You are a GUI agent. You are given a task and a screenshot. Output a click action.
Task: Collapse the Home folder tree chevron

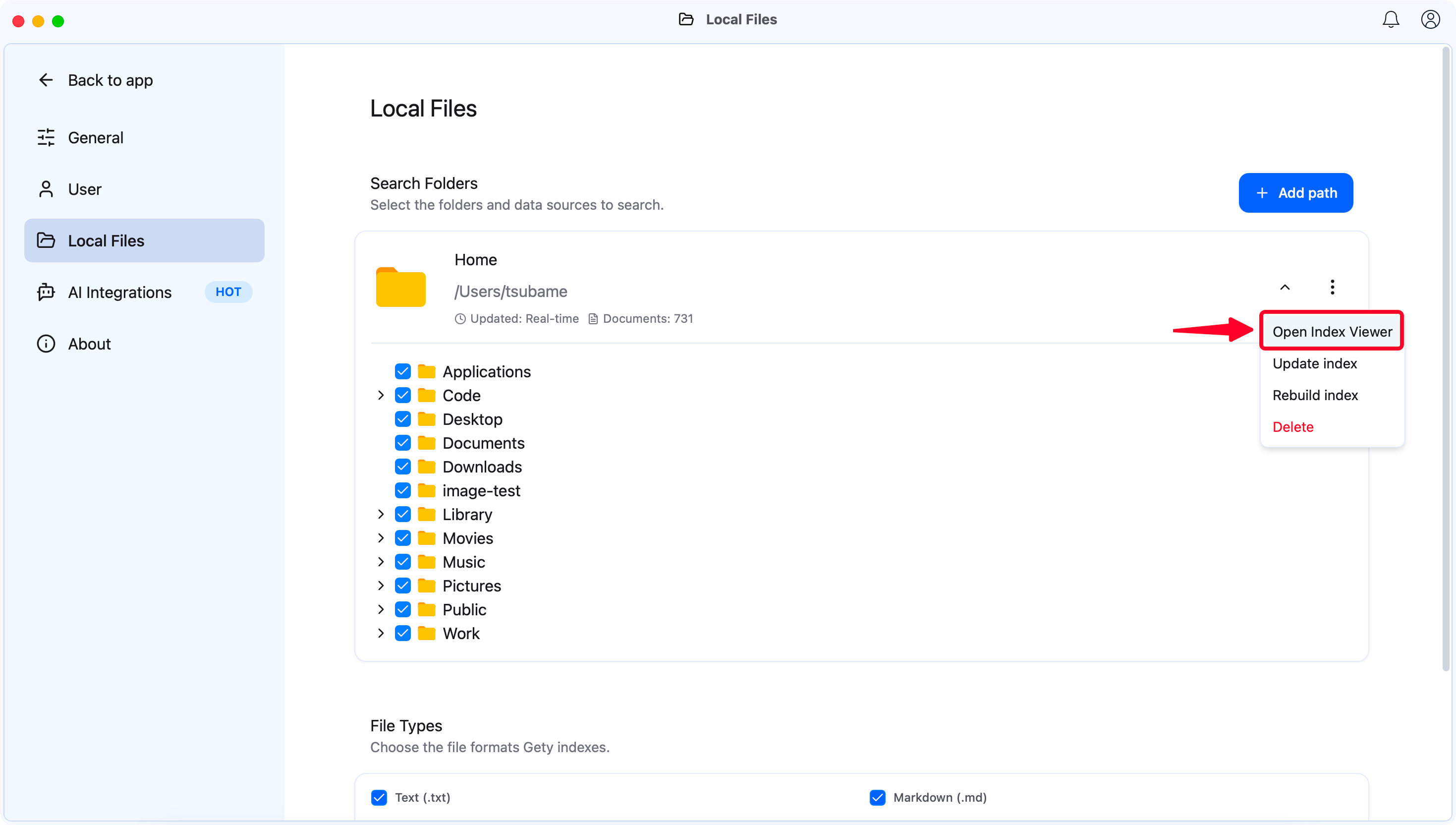(1285, 287)
